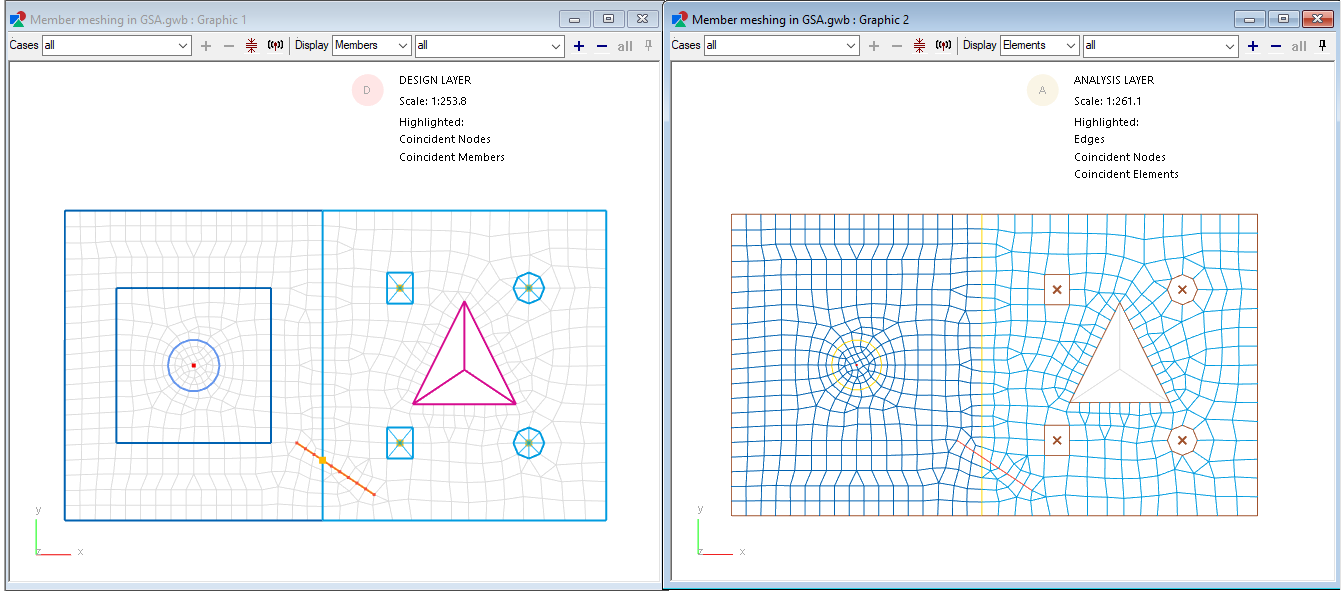Toggle the labels broadcast icon in Graphic 1 toolbar

[x=275, y=45]
